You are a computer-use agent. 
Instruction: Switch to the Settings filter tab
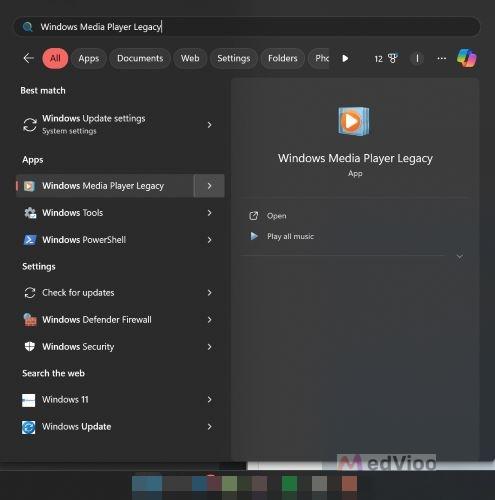pos(234,58)
